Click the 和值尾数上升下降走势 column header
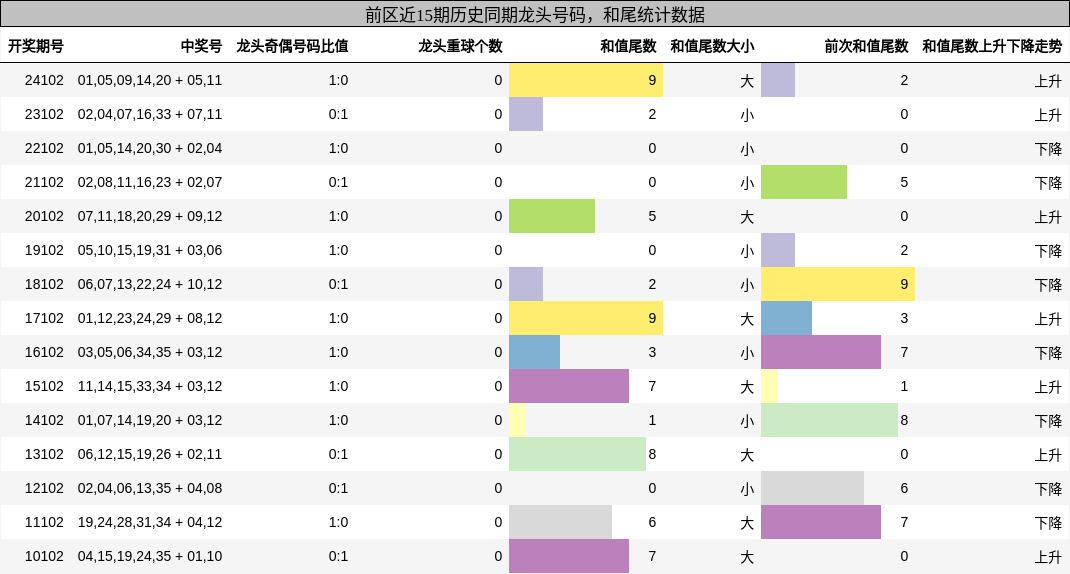This screenshot has width=1070, height=574. pyautogui.click(x=992, y=46)
